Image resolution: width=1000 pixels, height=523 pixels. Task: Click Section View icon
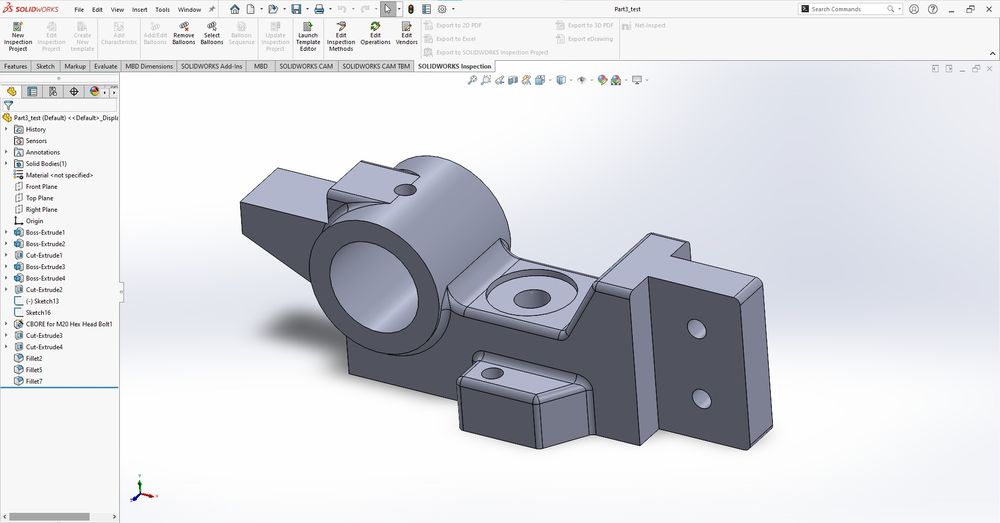click(x=513, y=80)
